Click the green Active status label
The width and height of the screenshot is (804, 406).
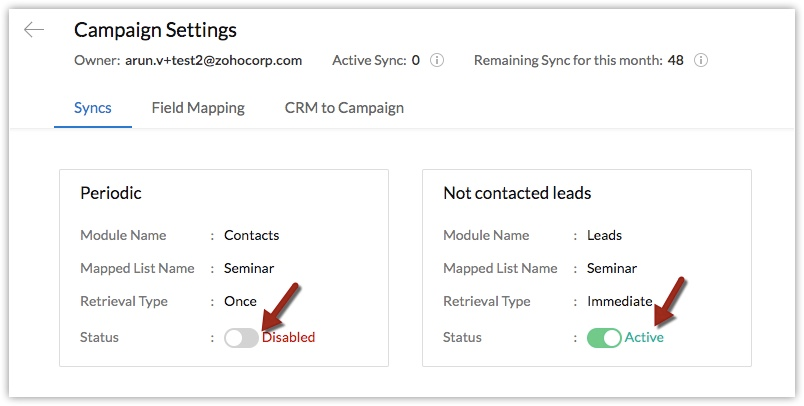point(644,337)
